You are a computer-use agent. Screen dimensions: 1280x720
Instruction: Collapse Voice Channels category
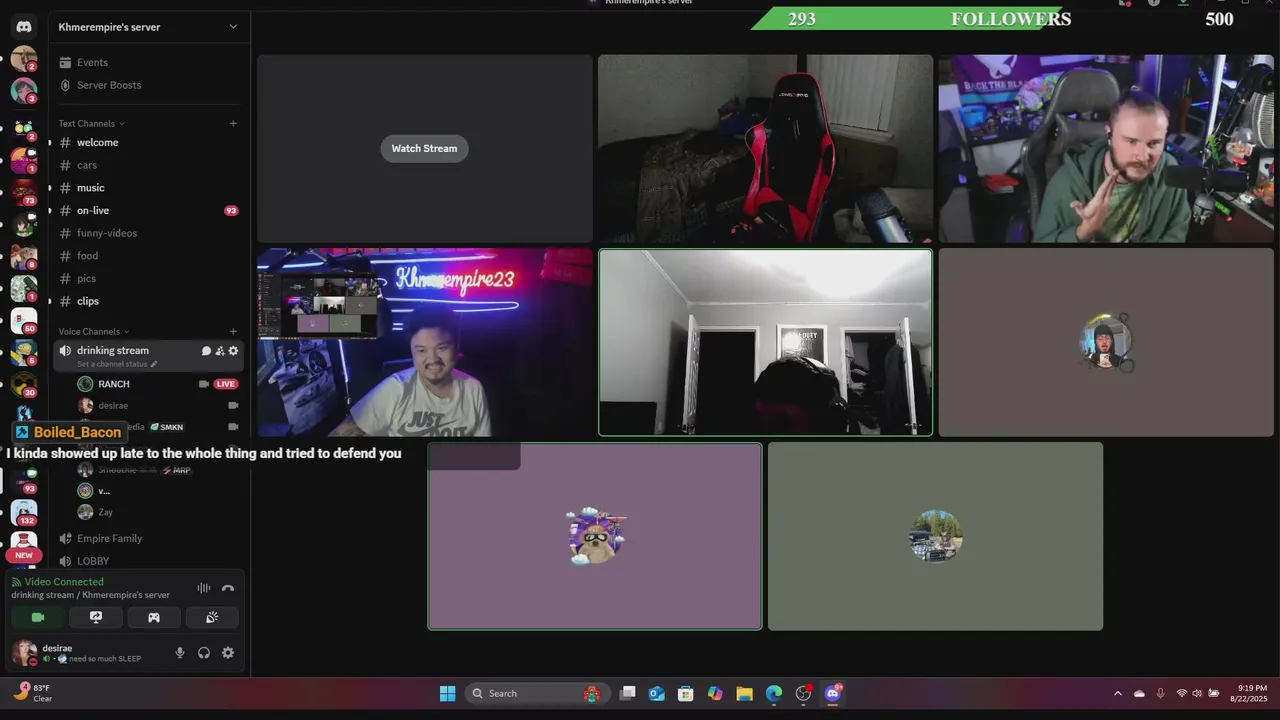pos(93,331)
